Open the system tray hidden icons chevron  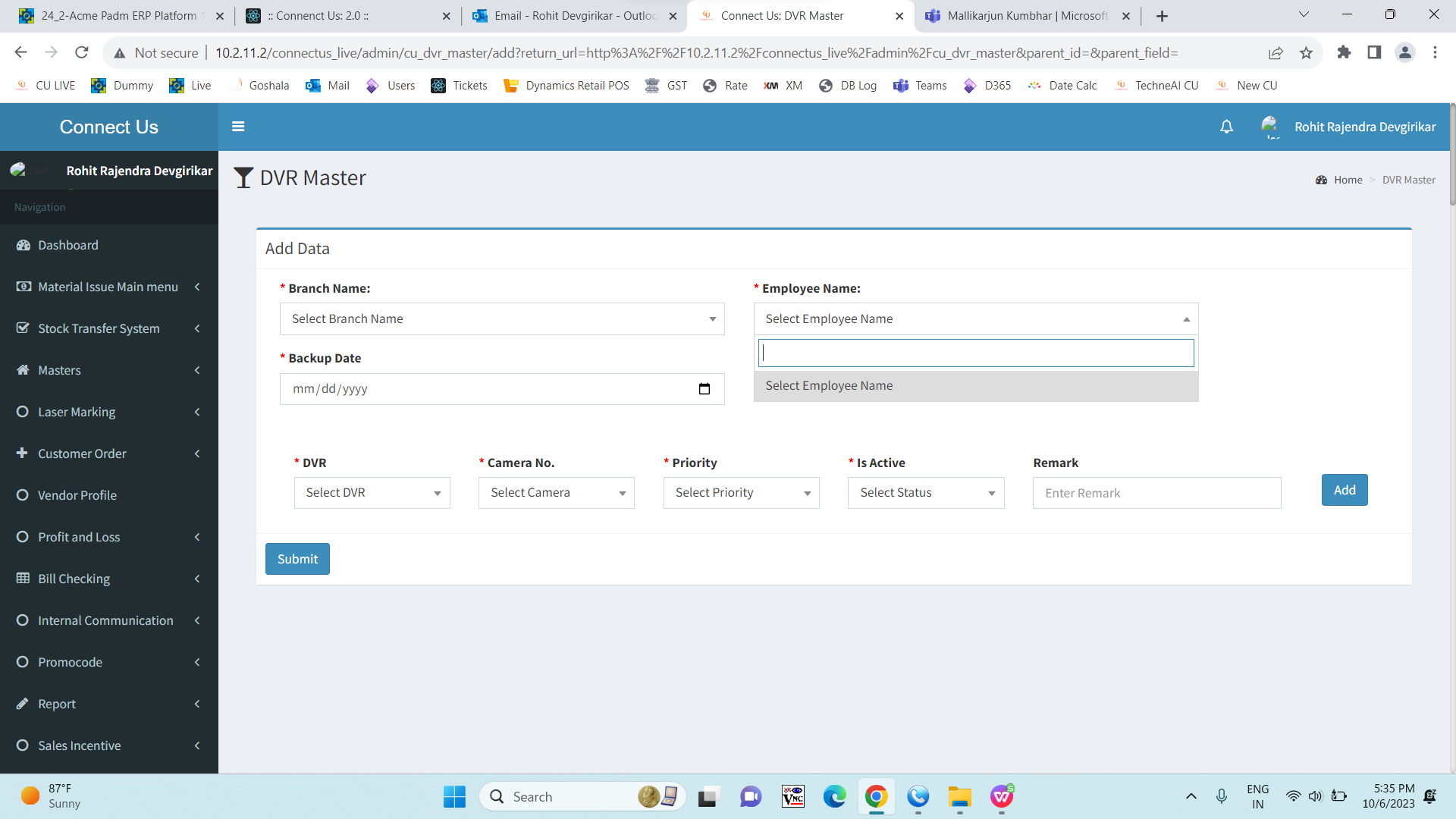1191,796
